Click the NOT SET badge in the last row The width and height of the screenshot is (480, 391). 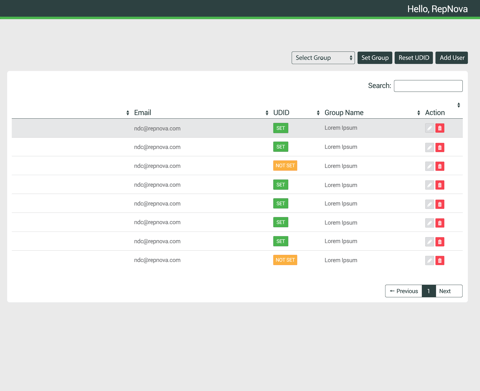[x=285, y=260]
